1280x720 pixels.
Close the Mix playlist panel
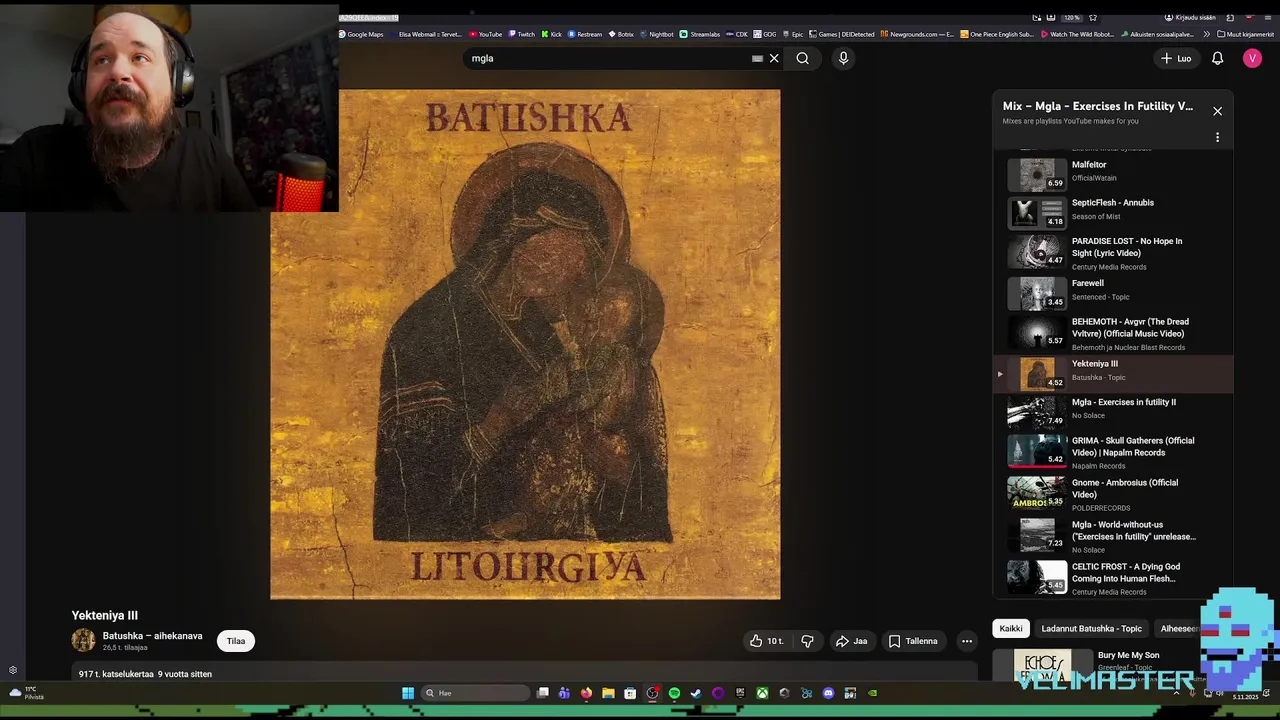point(1217,111)
